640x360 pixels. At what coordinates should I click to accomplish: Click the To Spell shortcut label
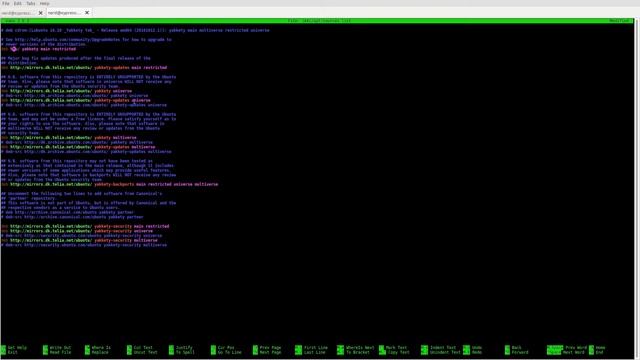click(x=185, y=352)
